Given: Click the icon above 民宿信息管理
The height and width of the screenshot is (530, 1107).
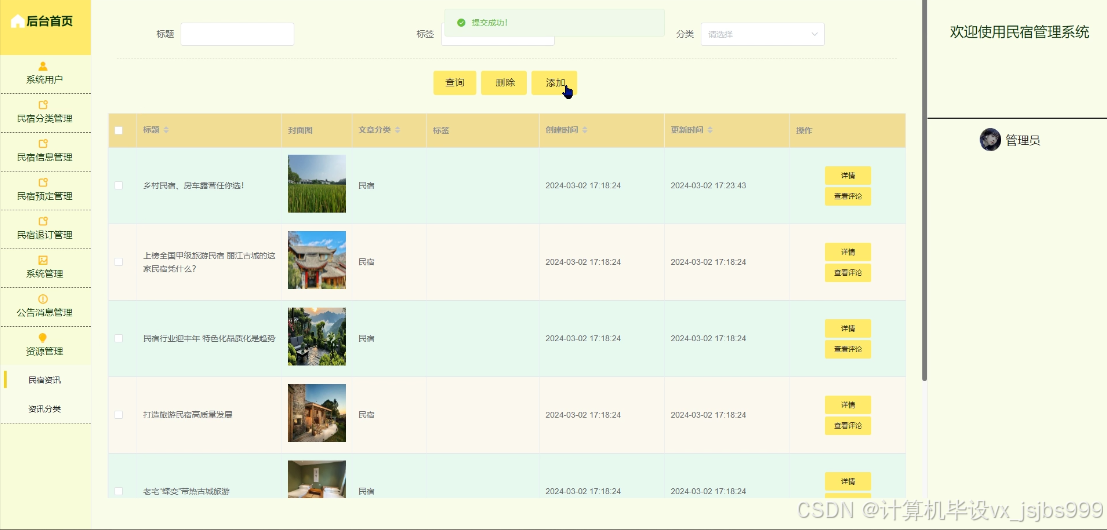Looking at the screenshot, I should click(43, 144).
